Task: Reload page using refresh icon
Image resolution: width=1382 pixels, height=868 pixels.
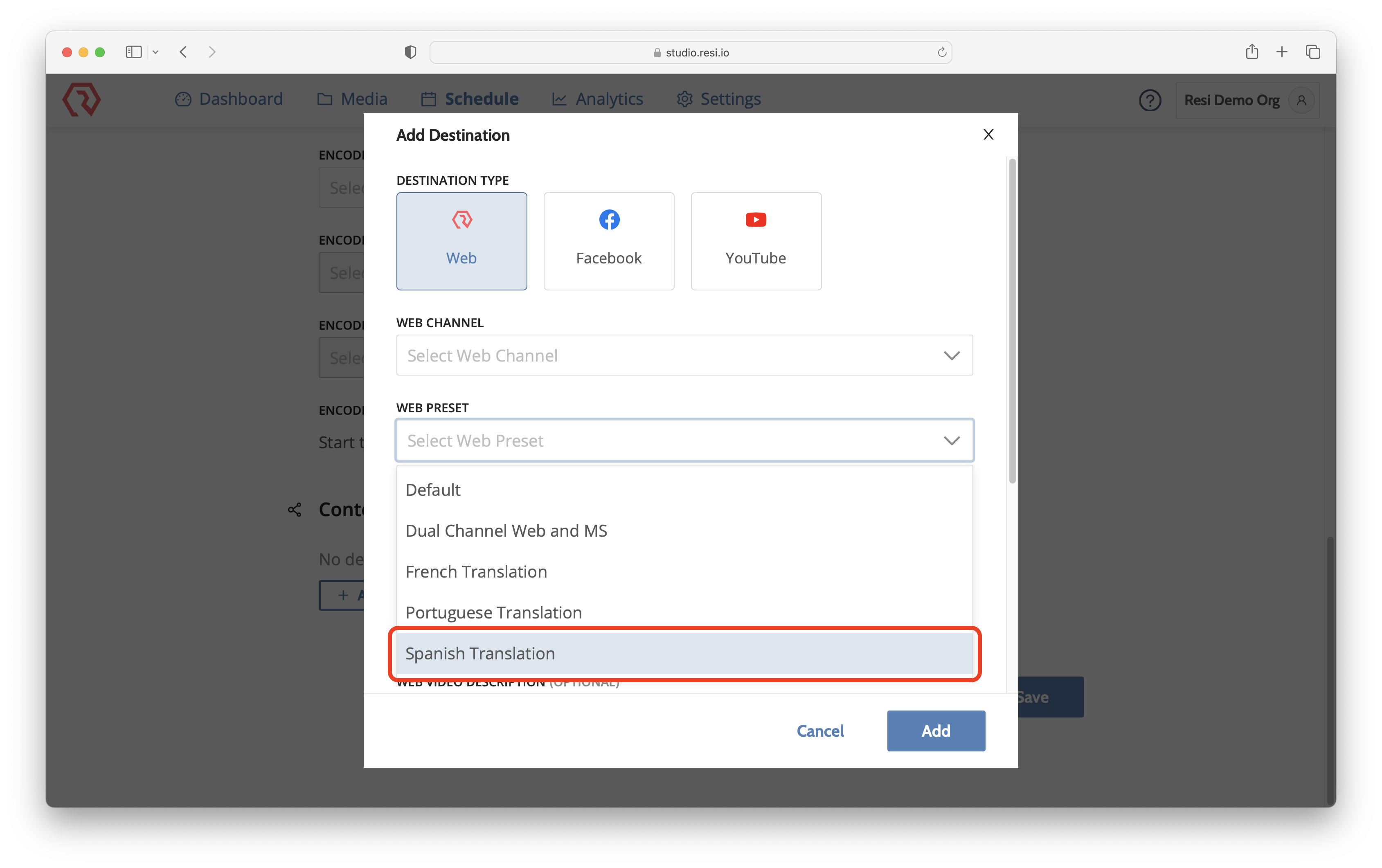Action: tap(941, 52)
